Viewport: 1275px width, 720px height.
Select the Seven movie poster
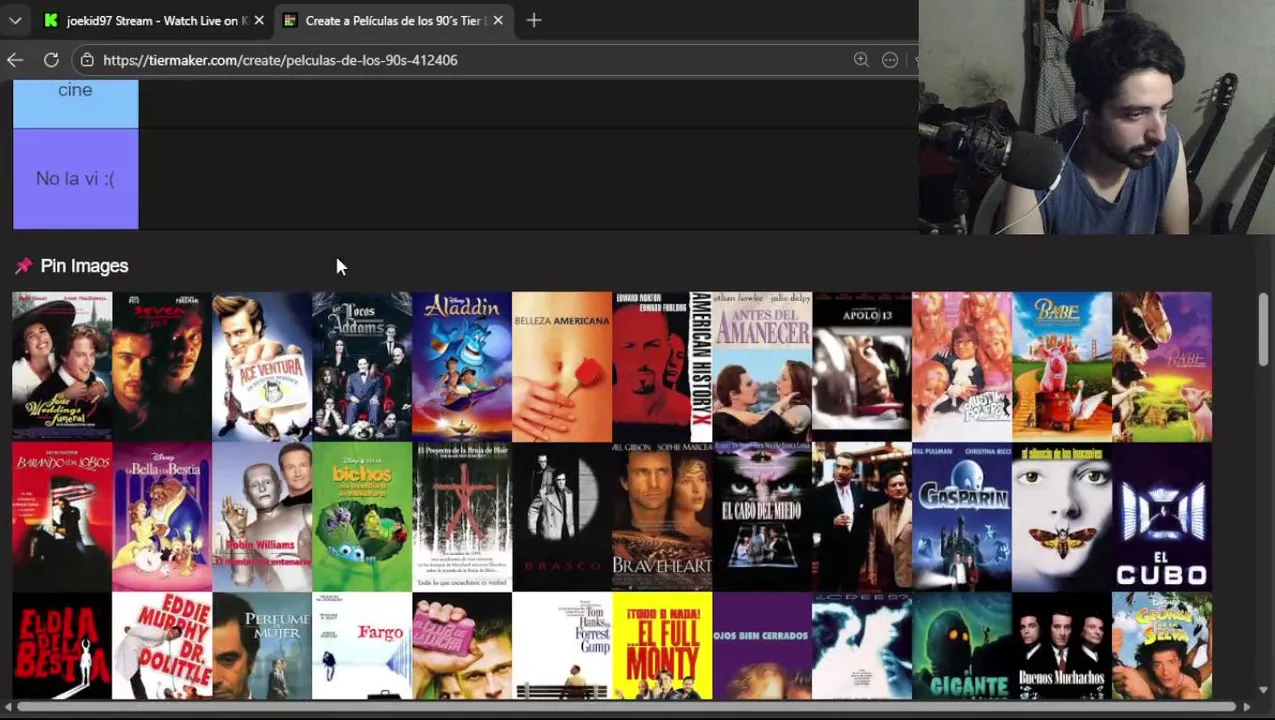pyautogui.click(x=162, y=366)
